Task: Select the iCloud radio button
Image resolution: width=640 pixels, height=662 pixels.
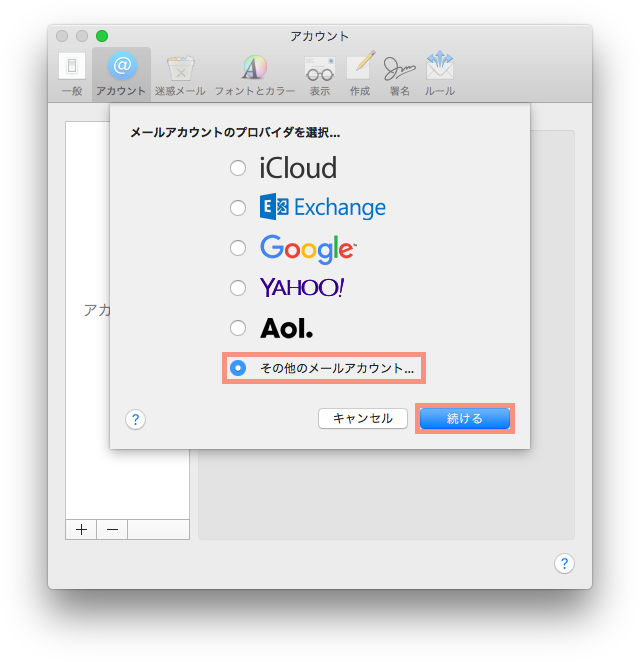Action: [x=238, y=168]
